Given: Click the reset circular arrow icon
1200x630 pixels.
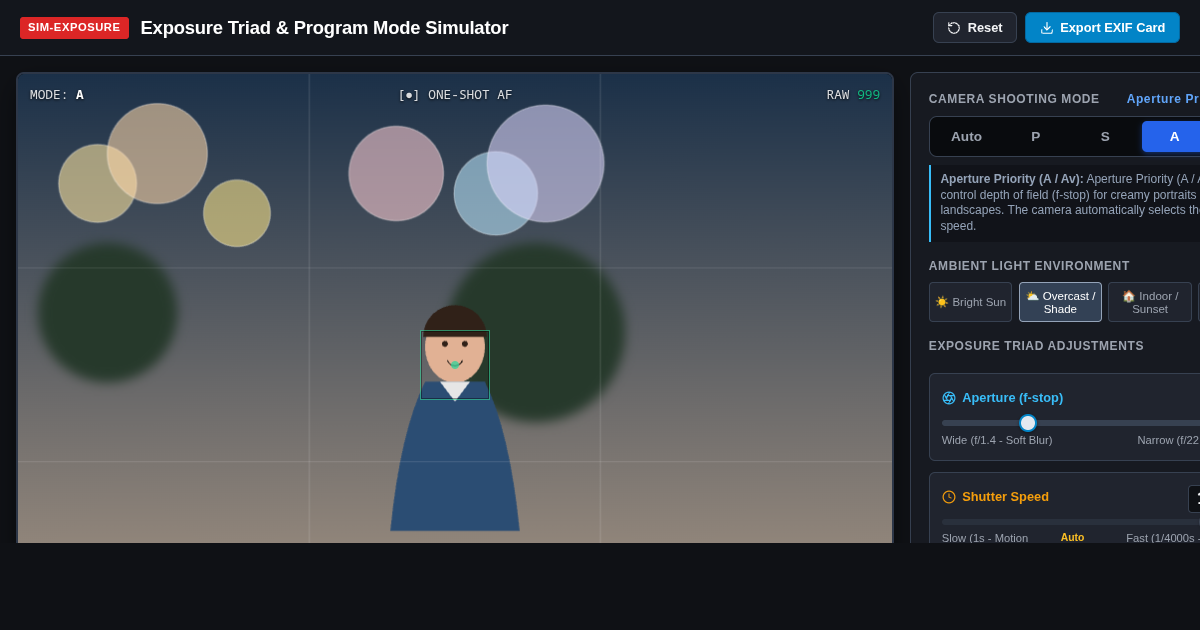Looking at the screenshot, I should [954, 28].
